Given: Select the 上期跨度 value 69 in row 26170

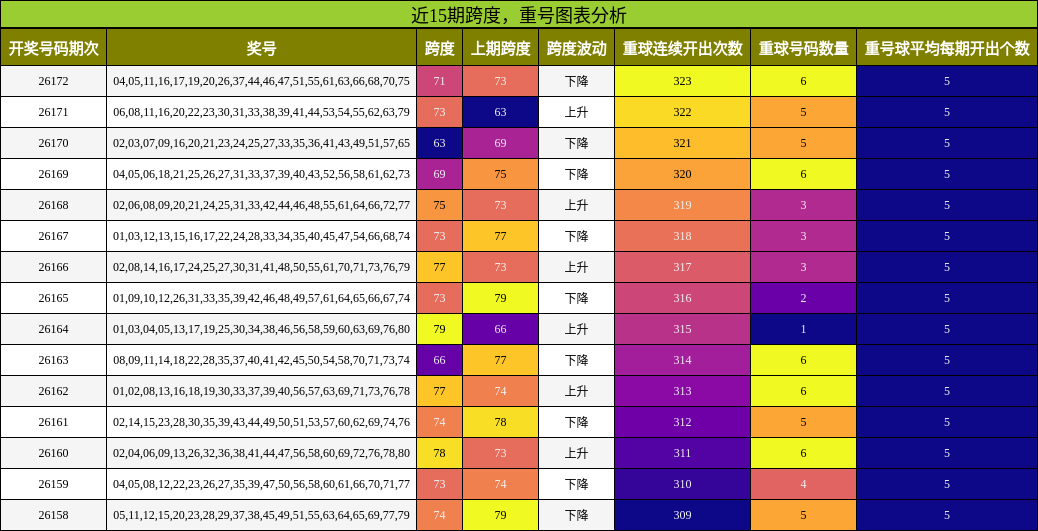Looking at the screenshot, I should [500, 143].
